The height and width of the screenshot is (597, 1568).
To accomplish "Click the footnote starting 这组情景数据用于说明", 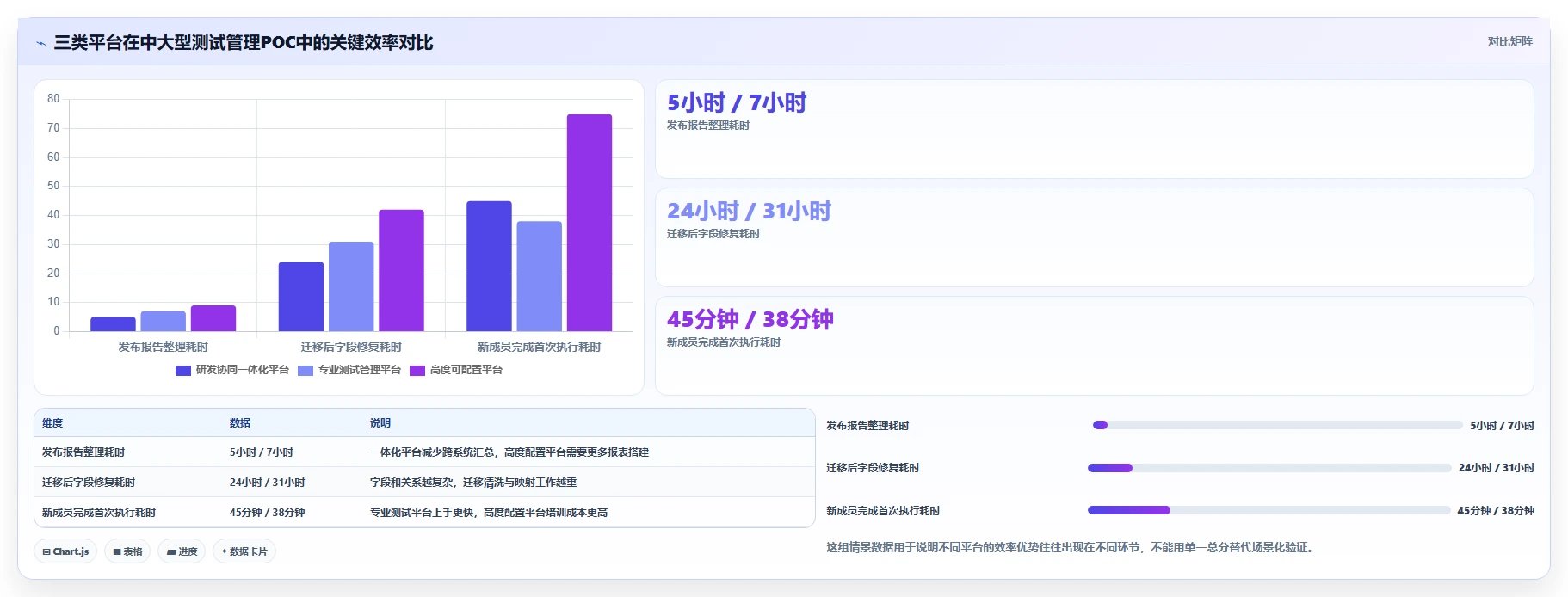I will point(1072,548).
